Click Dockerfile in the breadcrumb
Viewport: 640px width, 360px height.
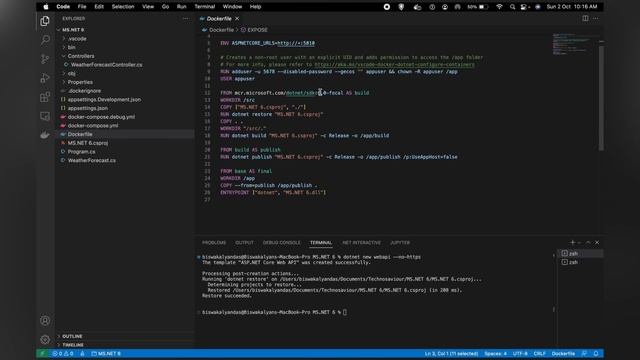[x=221, y=30]
